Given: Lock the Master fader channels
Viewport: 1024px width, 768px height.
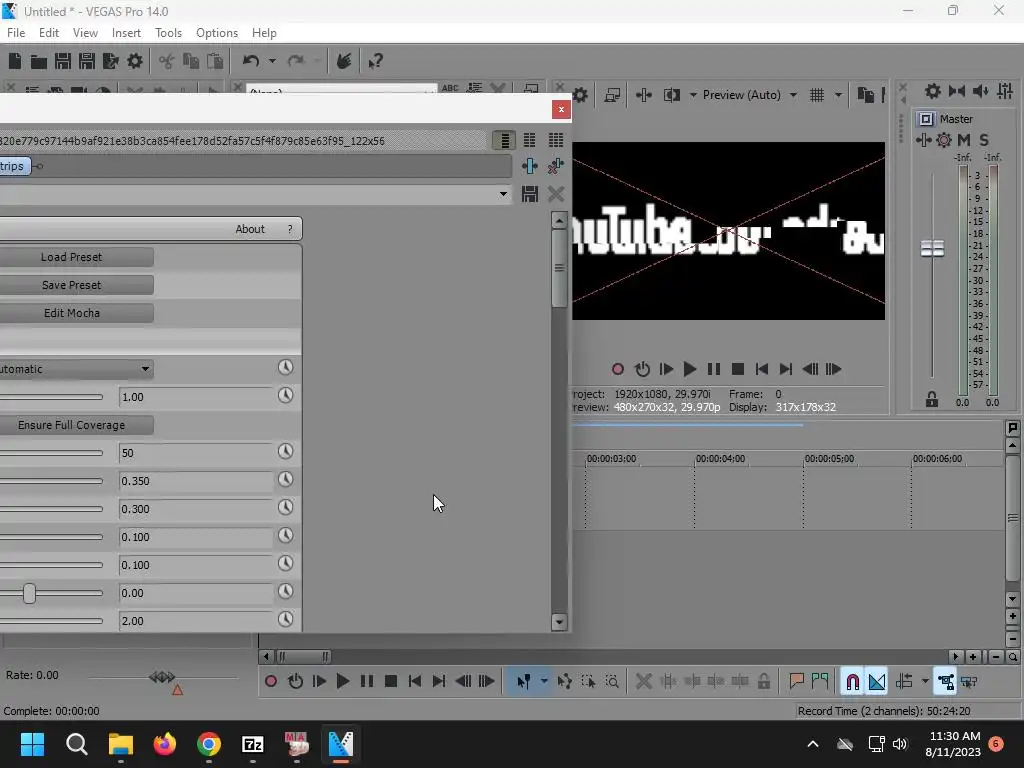Looking at the screenshot, I should click(932, 400).
